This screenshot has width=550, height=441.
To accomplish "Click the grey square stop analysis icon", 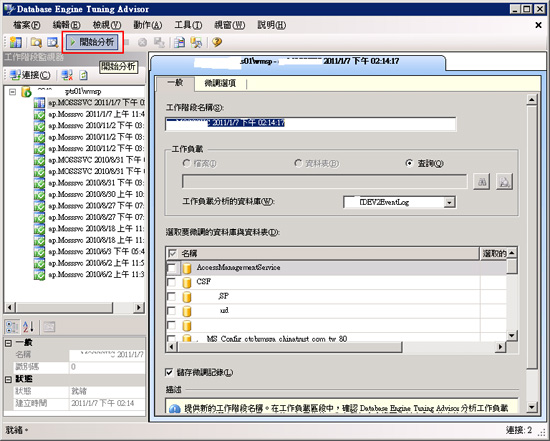I will point(127,42).
